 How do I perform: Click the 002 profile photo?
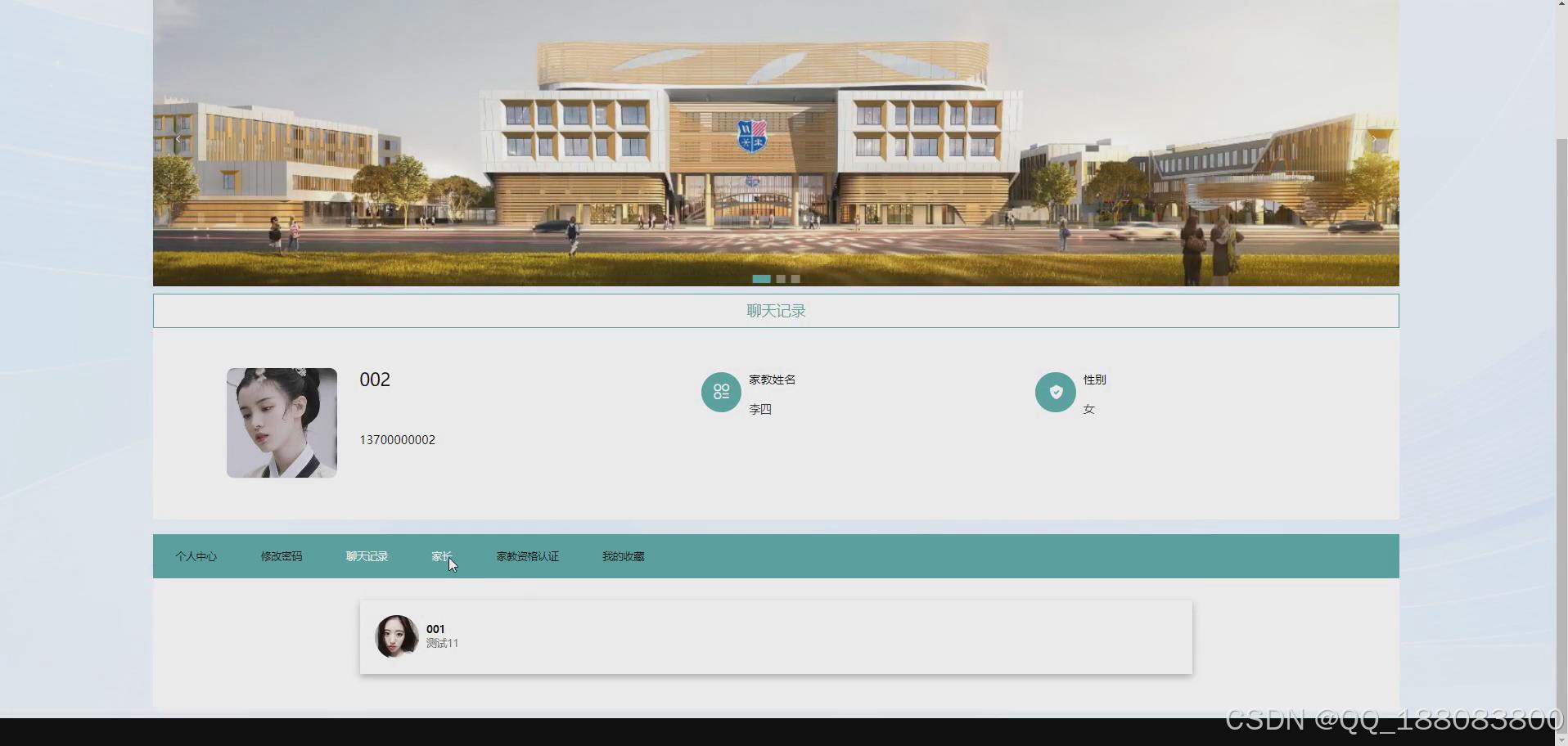[x=282, y=423]
